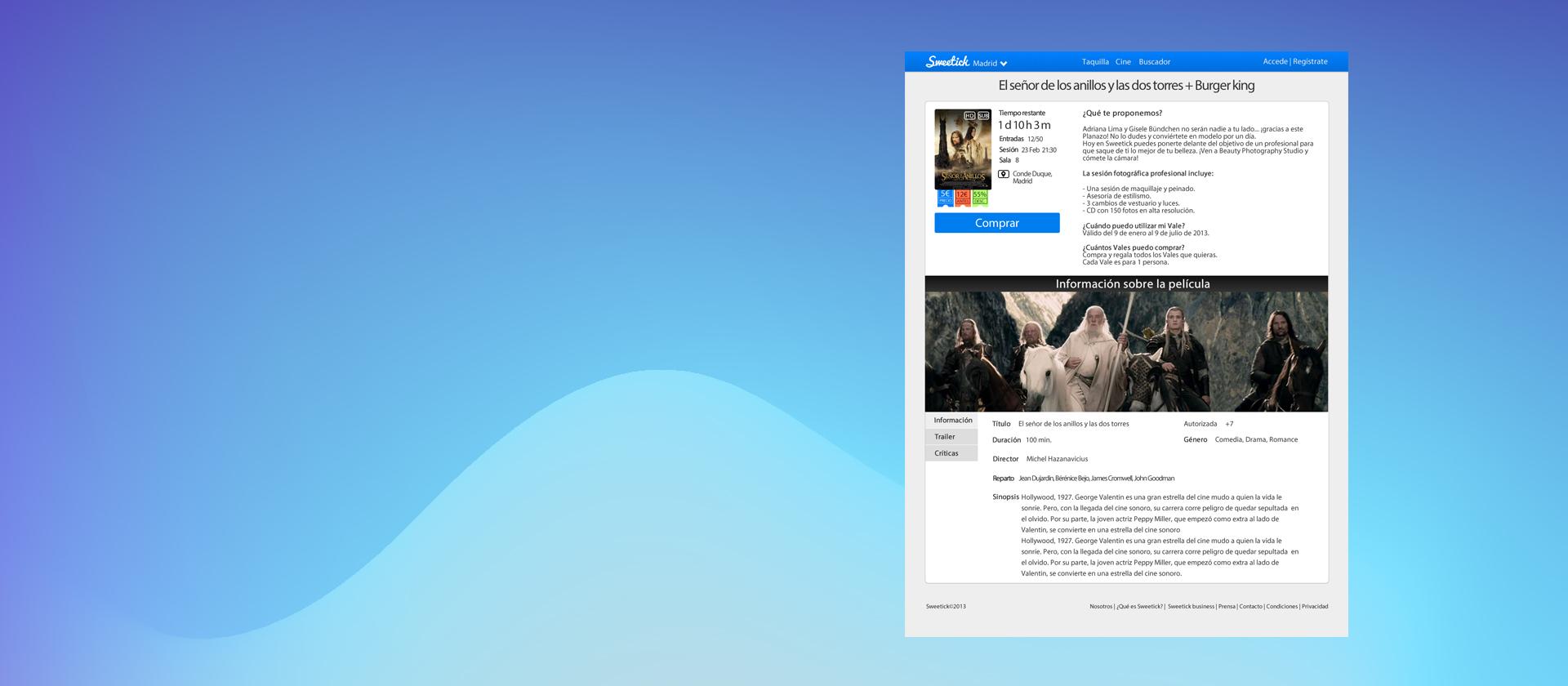Open the Madrid city dropdown
The height and width of the screenshot is (686, 1568).
[990, 64]
